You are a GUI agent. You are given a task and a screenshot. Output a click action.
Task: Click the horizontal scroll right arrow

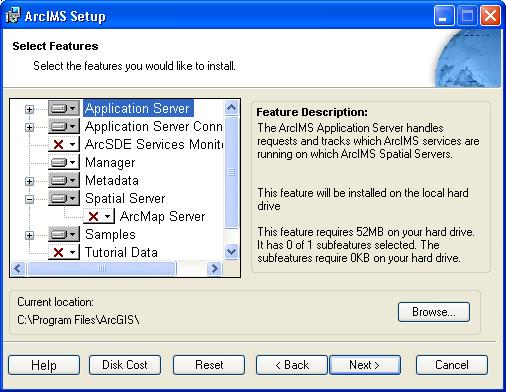[214, 268]
